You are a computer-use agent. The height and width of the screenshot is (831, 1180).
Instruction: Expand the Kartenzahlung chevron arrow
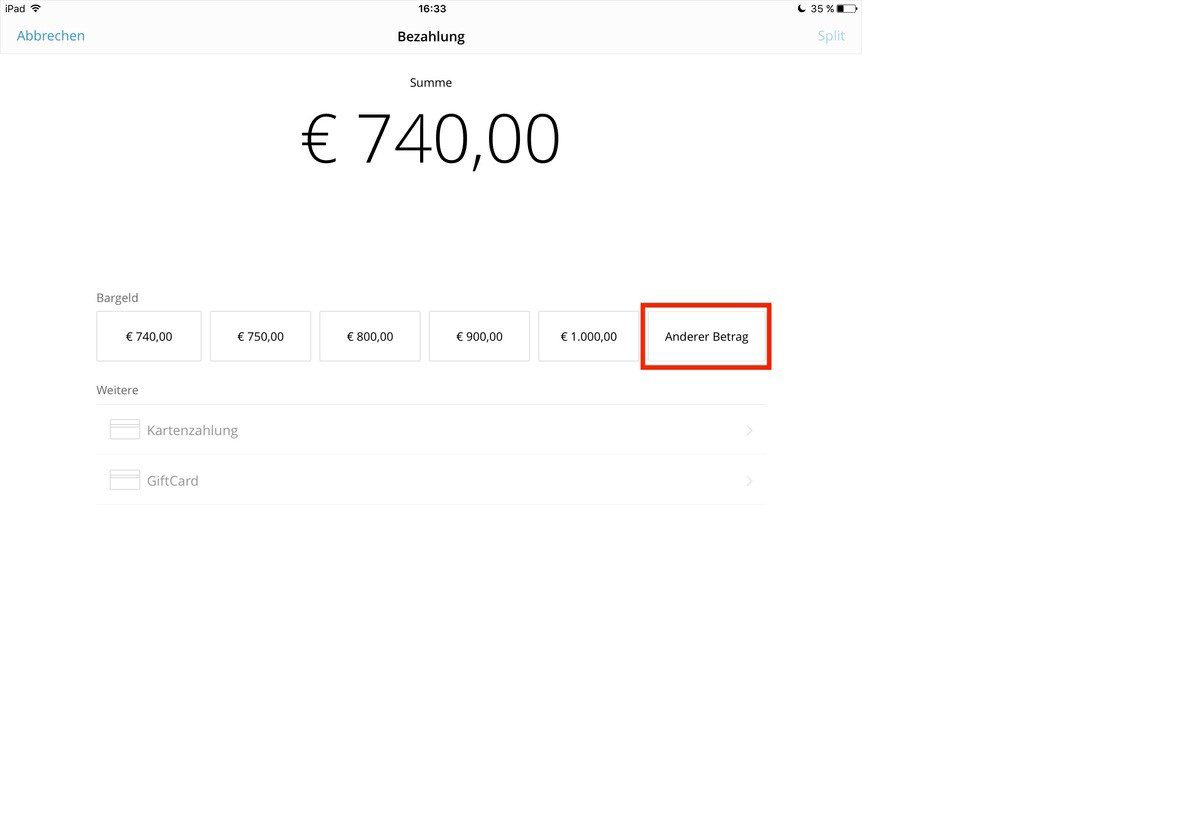click(749, 431)
